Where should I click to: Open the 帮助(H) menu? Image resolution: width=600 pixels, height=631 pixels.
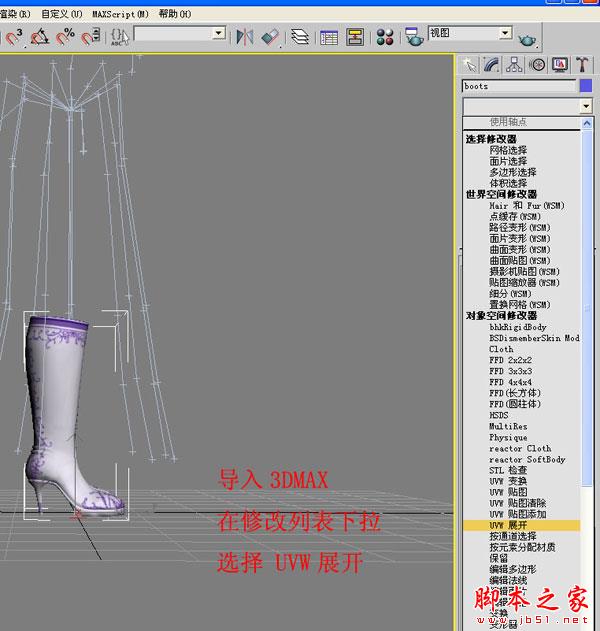tap(175, 14)
